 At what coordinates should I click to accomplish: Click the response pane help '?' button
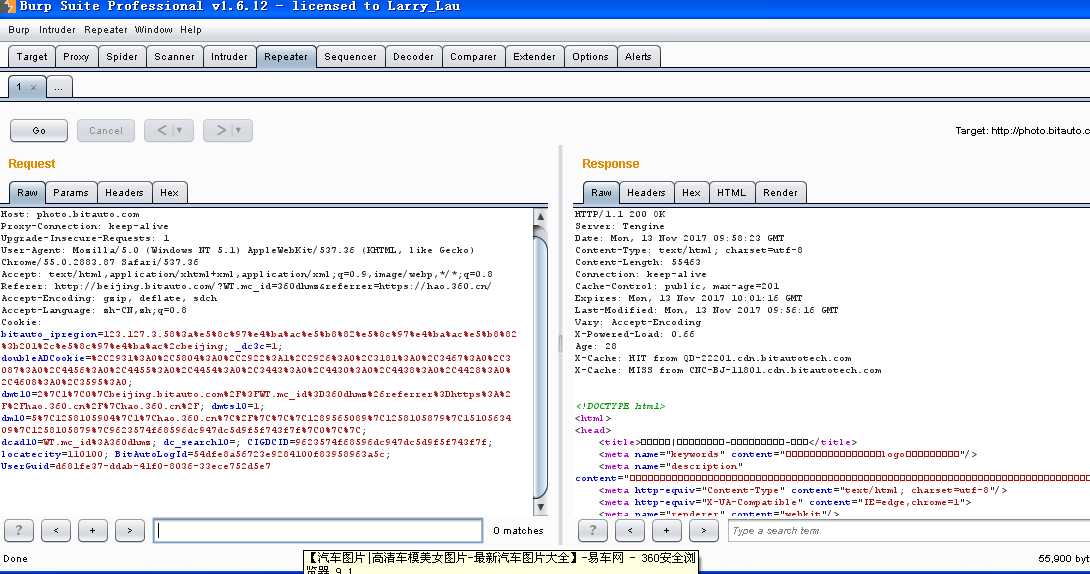[x=592, y=530]
